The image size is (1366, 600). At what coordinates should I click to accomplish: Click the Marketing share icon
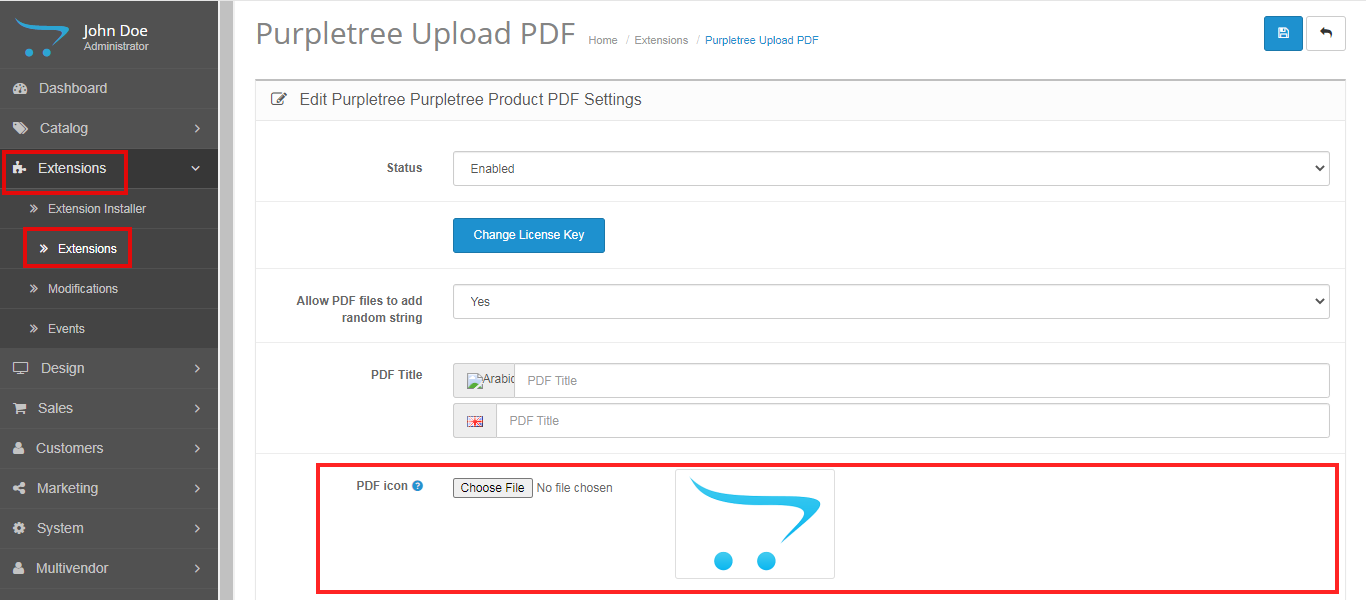(19, 489)
